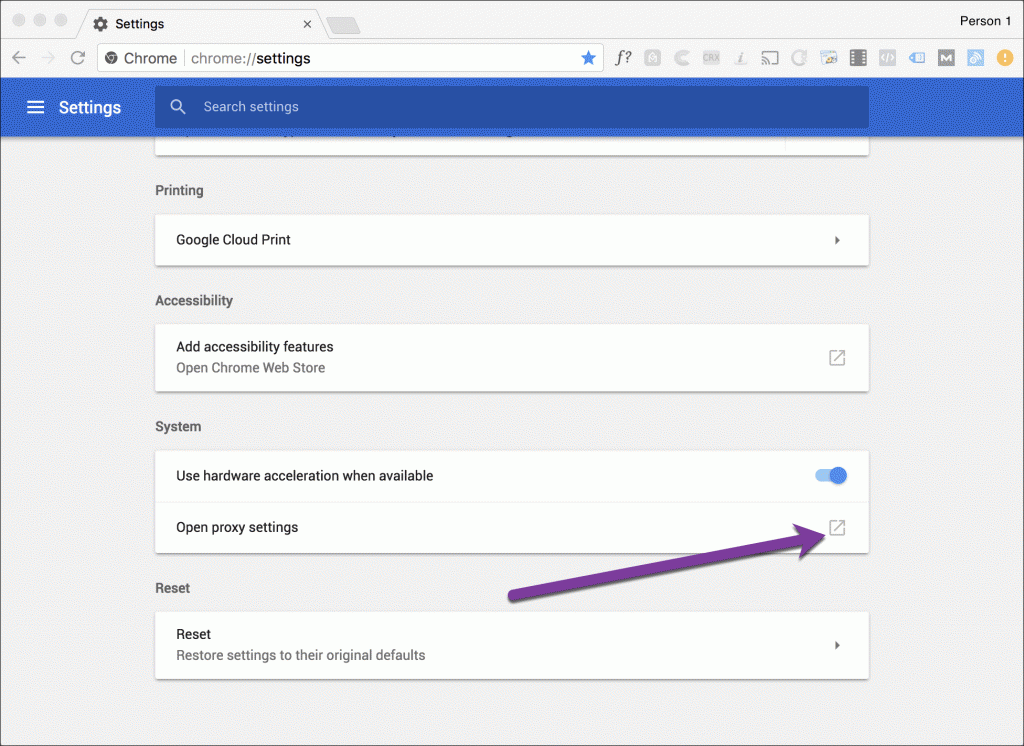Click 'Google Cloud Print' label
This screenshot has width=1024, height=746.
click(x=233, y=240)
